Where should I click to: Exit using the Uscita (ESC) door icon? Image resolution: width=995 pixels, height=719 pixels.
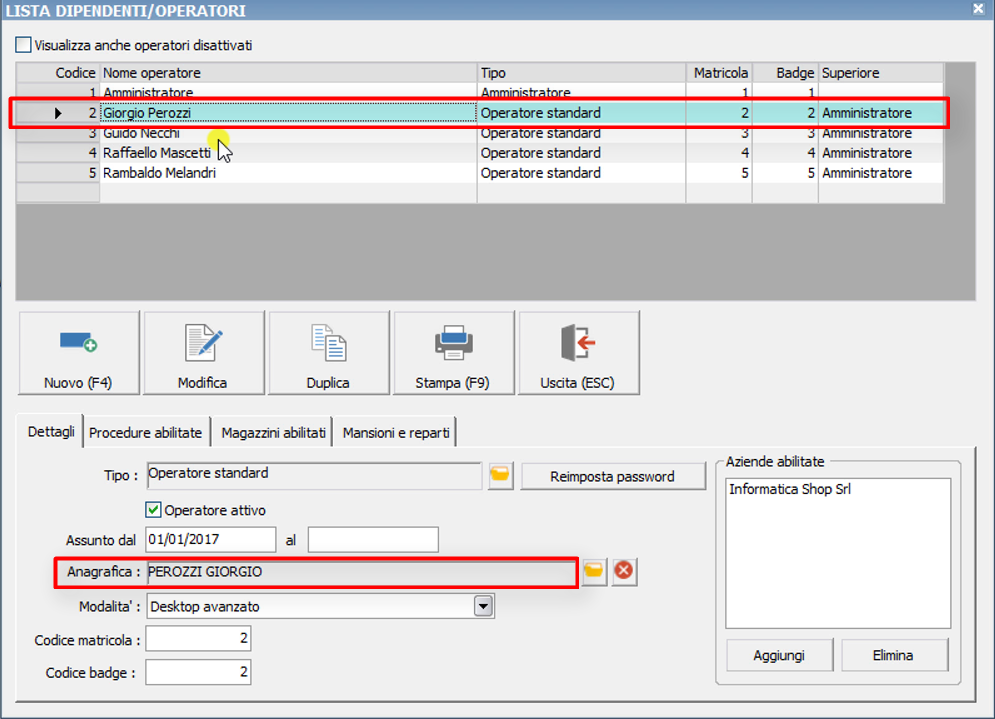(578, 342)
